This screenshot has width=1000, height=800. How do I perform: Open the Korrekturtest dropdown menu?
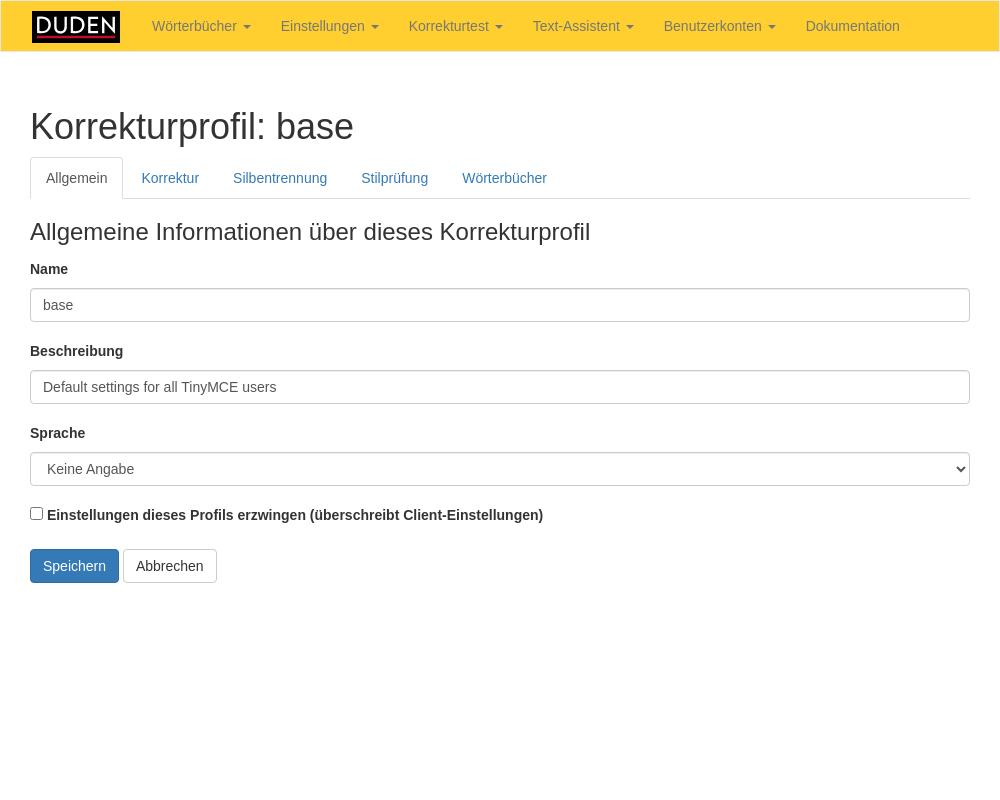pos(455,26)
